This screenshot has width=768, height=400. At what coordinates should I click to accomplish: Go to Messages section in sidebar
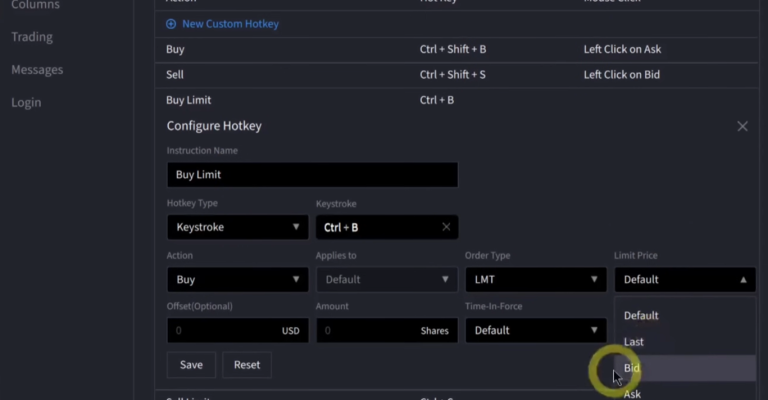[x=37, y=70]
